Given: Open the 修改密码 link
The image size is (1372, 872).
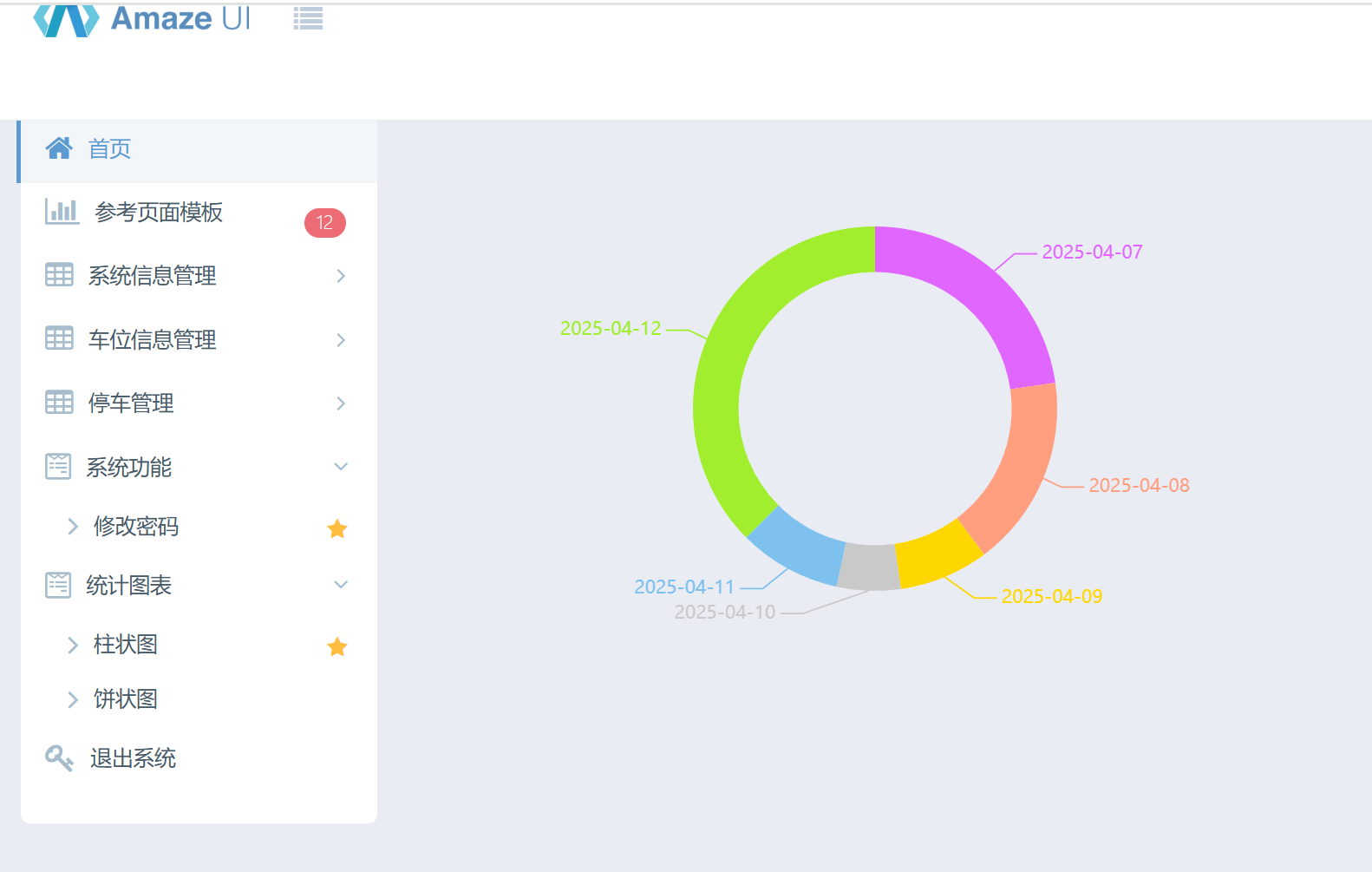Looking at the screenshot, I should point(136,526).
